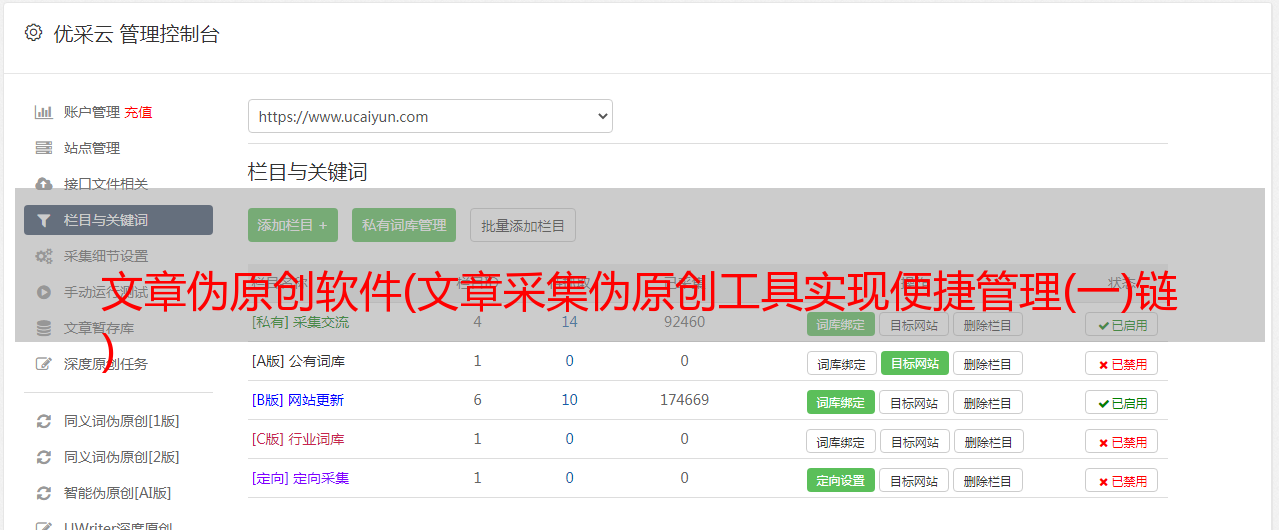The width and height of the screenshot is (1279, 530).
Task: Click 删除栏目 for the 公有词库 row
Action: click(x=988, y=363)
